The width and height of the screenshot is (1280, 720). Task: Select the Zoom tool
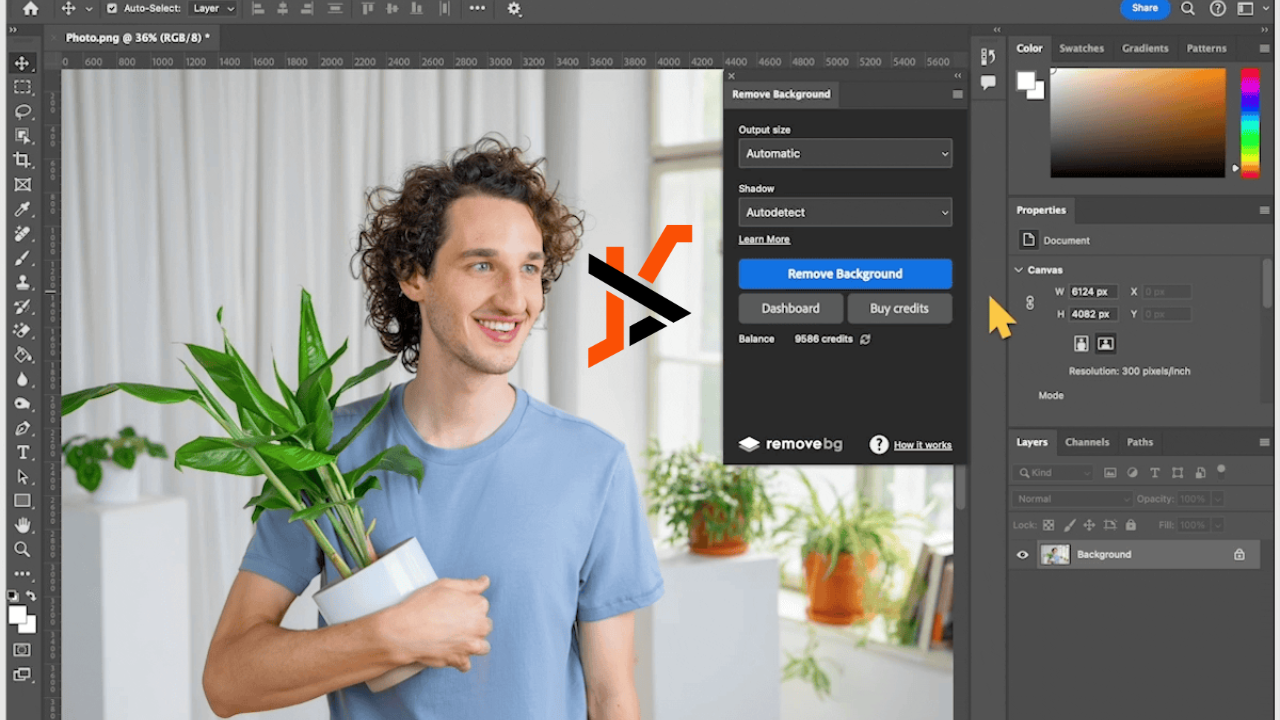[x=22, y=549]
